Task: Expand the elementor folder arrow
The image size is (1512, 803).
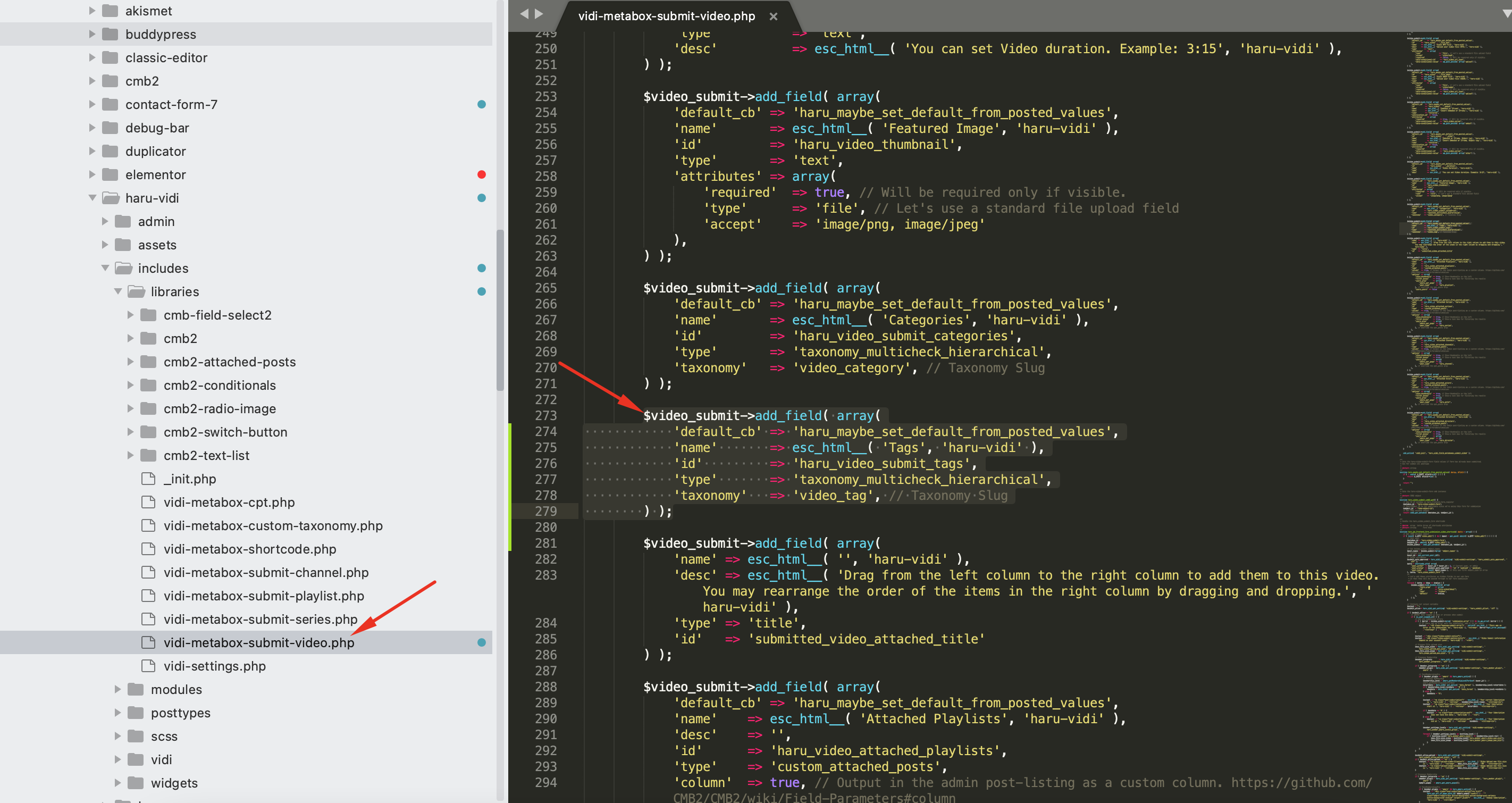Action: pos(91,174)
